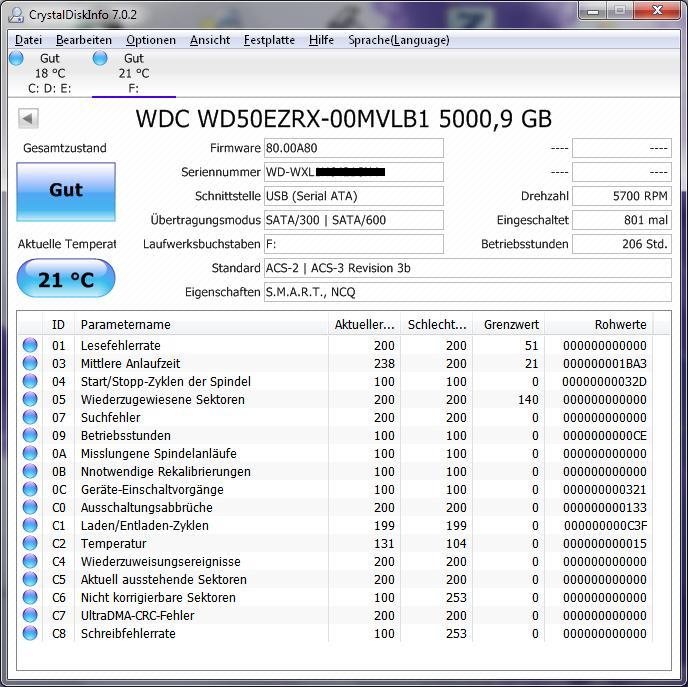Click status orb for Temperatur row
688x687 pixels.
30,543
